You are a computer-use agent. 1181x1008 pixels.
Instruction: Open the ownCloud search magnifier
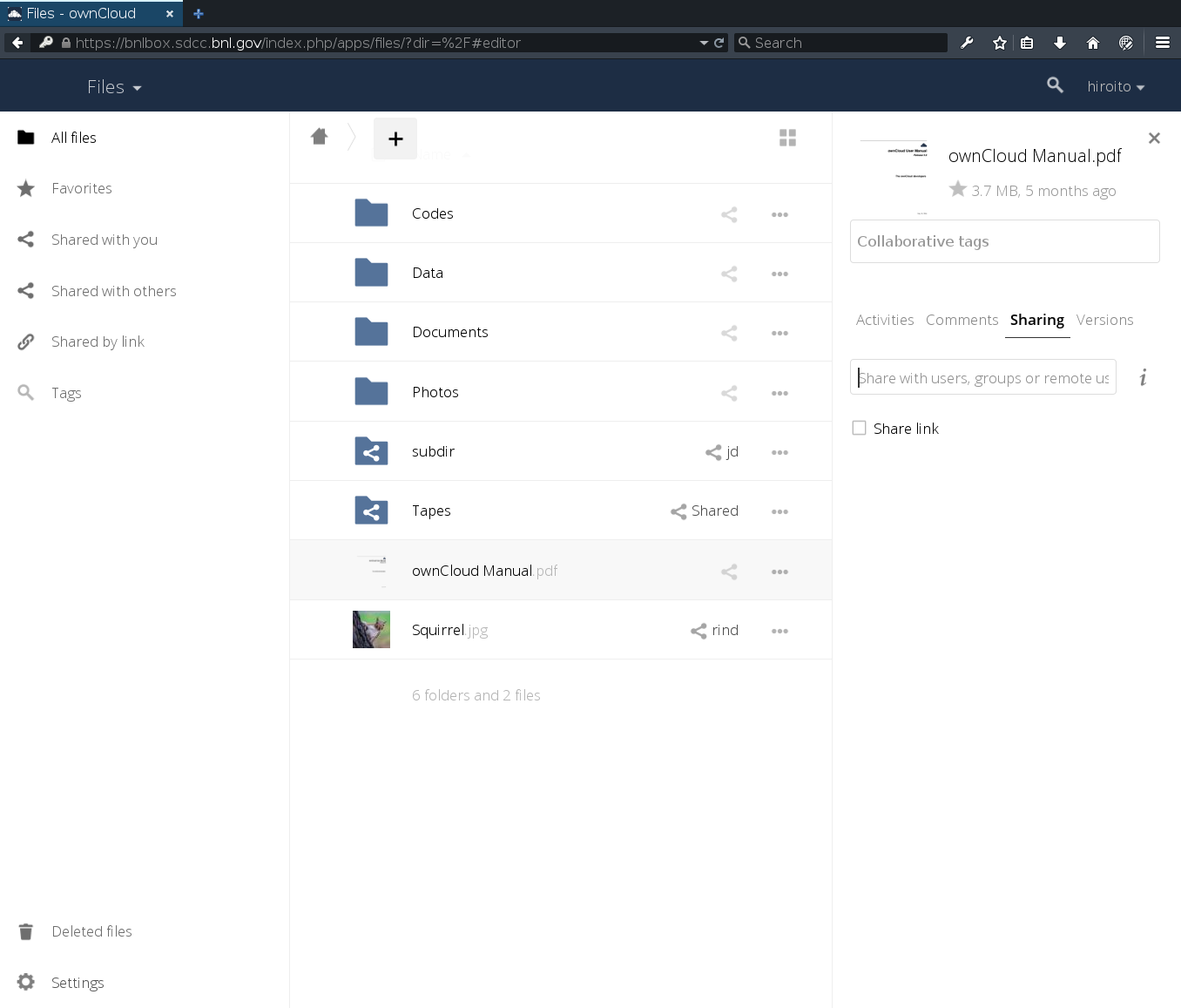coord(1055,85)
